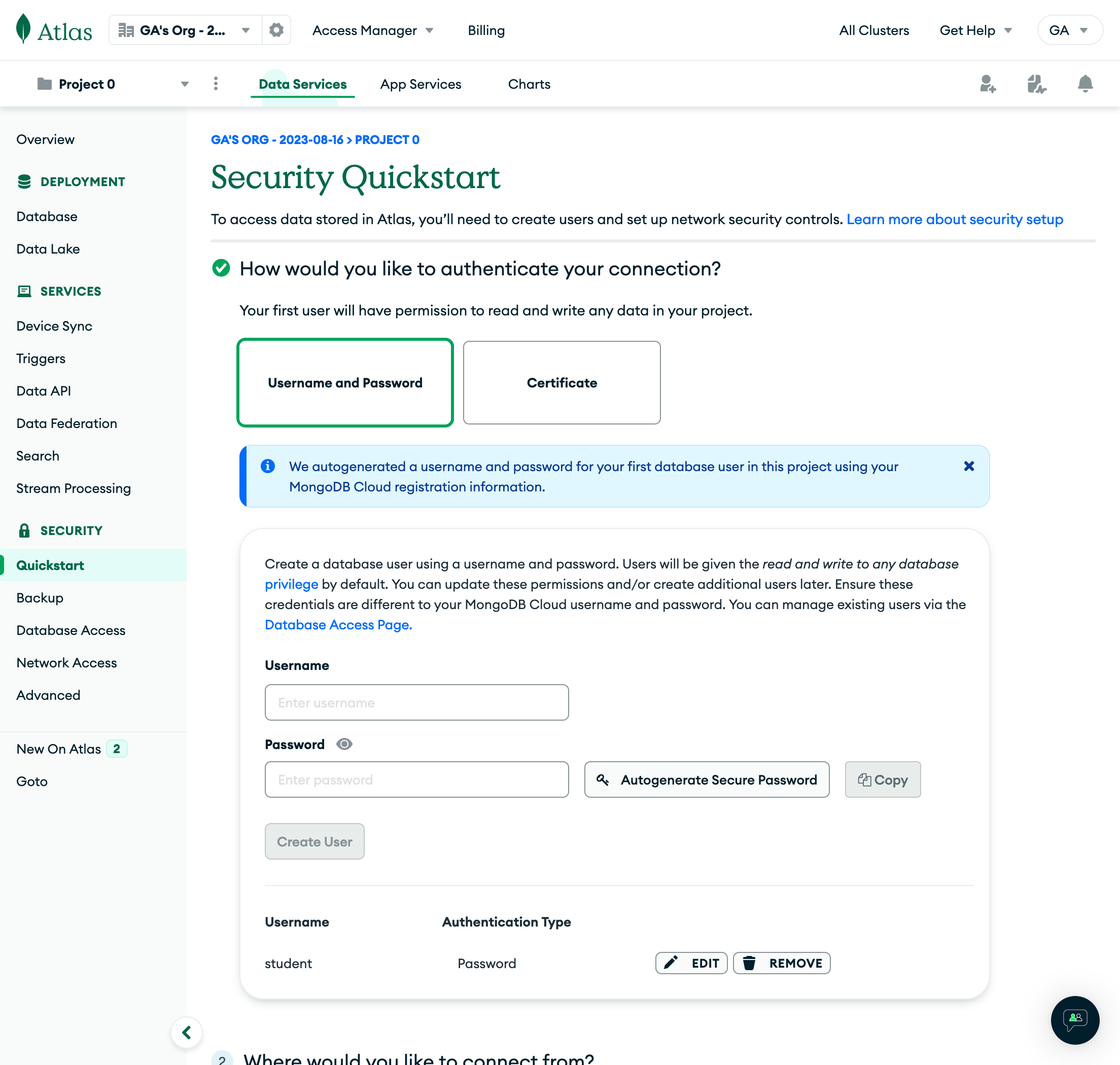Switch to the App Services tab
Image resolution: width=1120 pixels, height=1065 pixels.
click(420, 84)
